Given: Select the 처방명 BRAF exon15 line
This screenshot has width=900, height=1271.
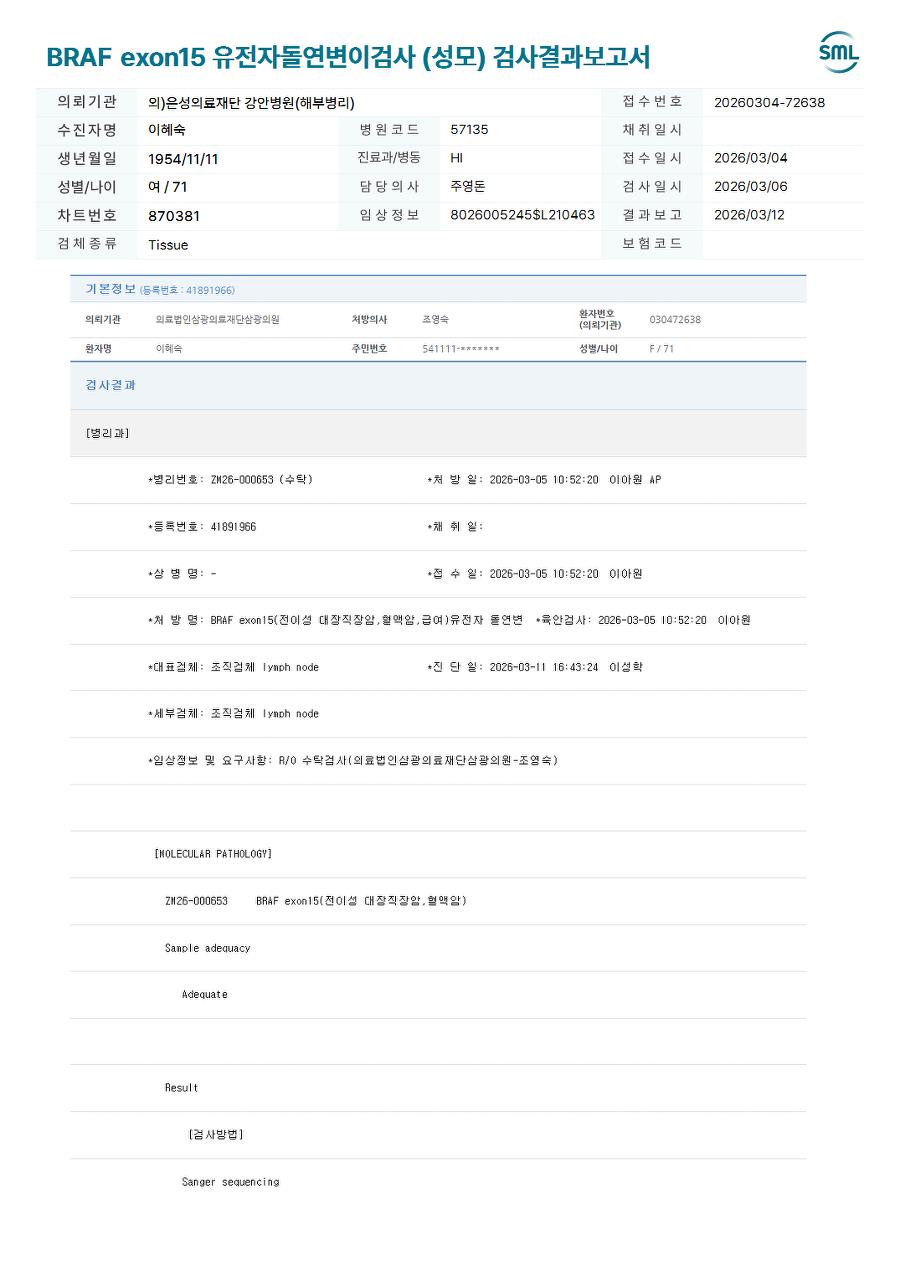Looking at the screenshot, I should click(x=335, y=620).
